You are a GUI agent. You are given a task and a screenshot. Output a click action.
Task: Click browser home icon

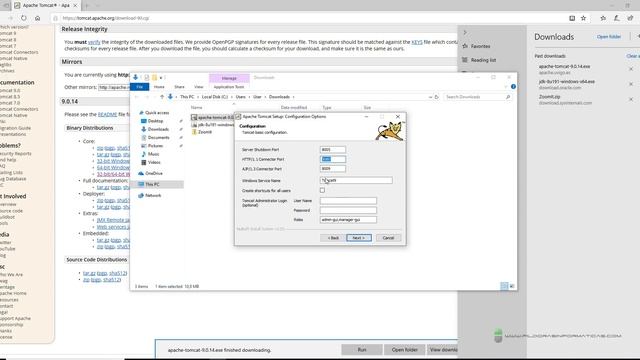click(38, 18)
